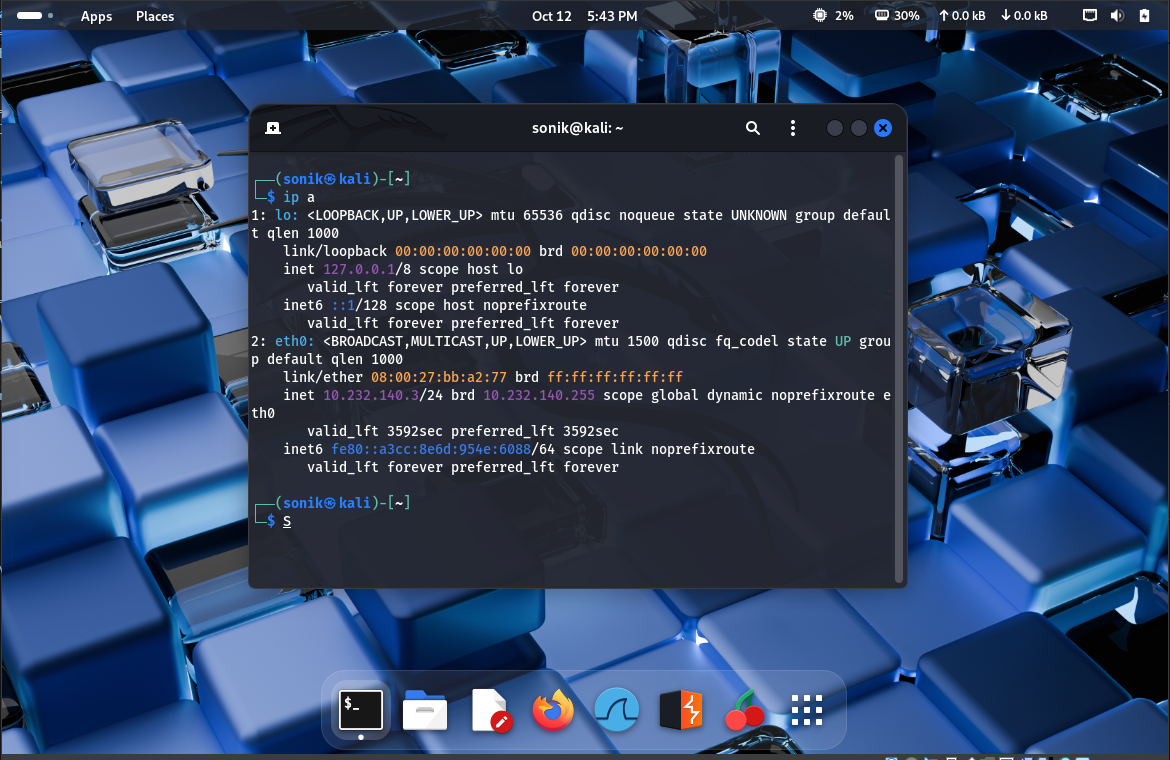Click the green UP state text
Screen dimensions: 1170x760
pyautogui.click(x=843, y=342)
